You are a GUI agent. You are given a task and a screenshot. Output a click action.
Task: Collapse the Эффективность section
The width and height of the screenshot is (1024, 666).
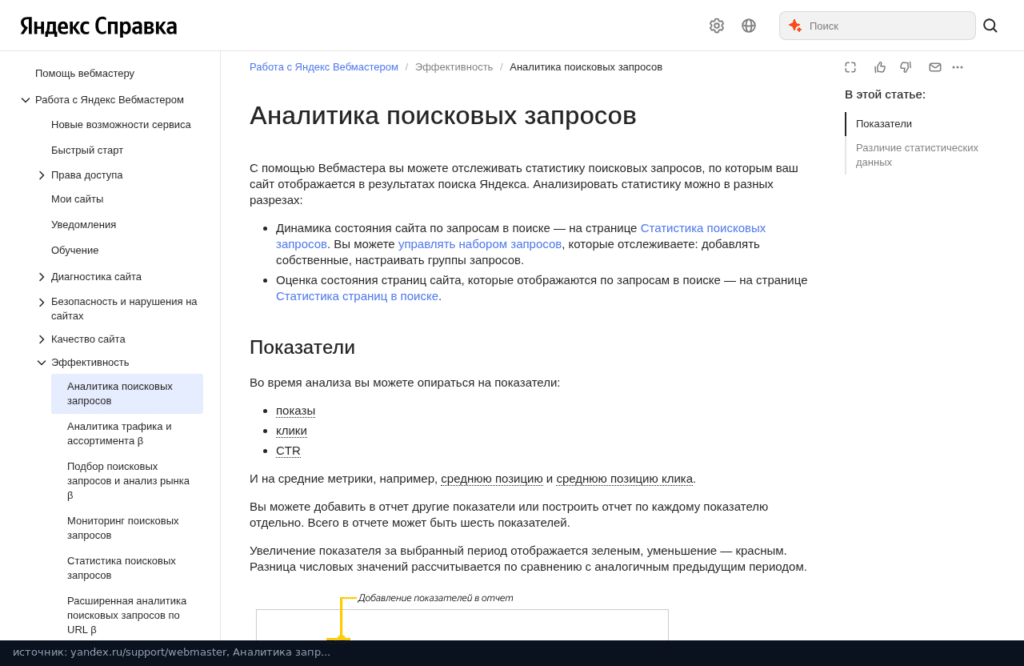pos(42,362)
